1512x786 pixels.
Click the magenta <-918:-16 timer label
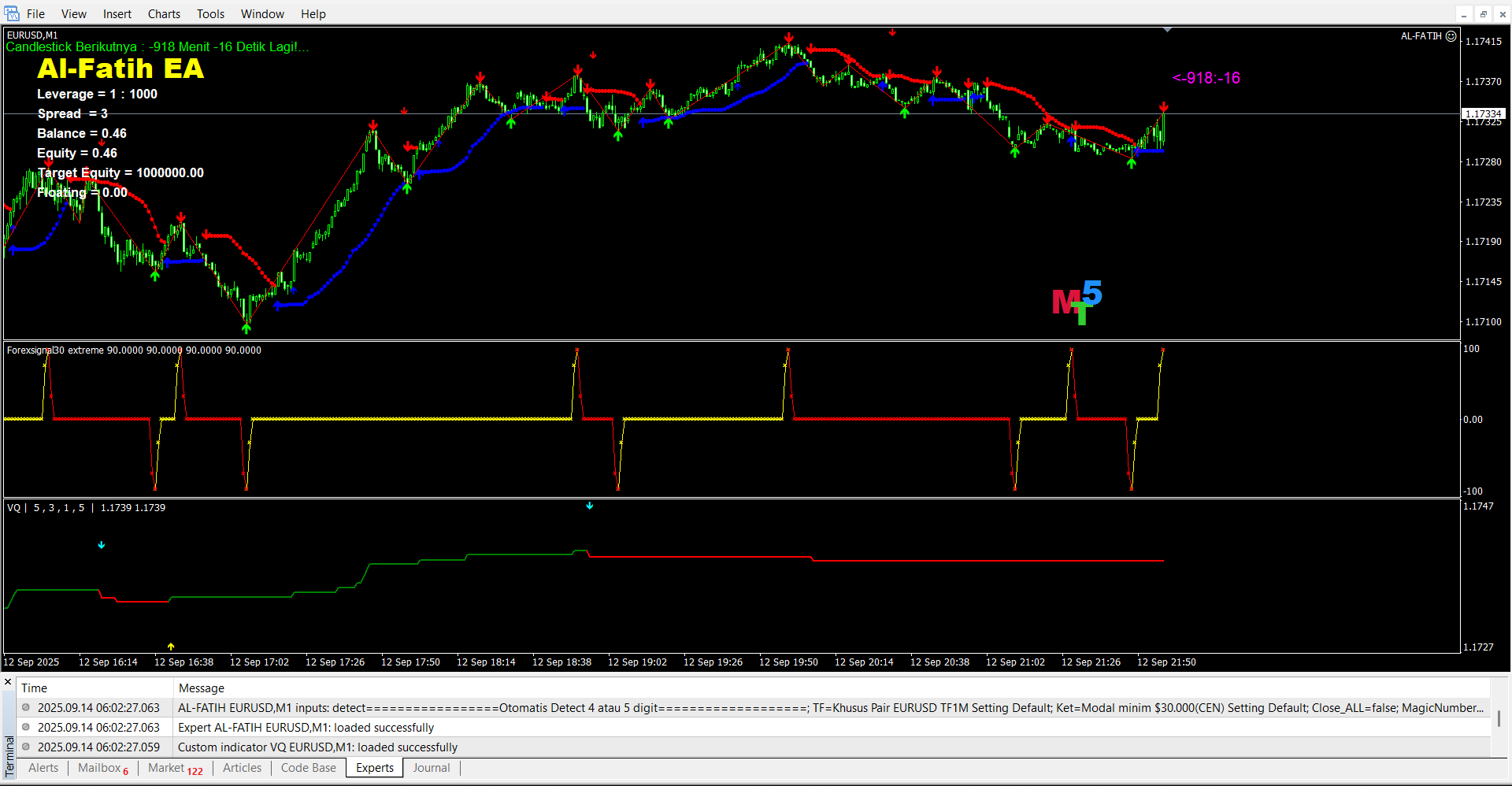click(x=1206, y=78)
